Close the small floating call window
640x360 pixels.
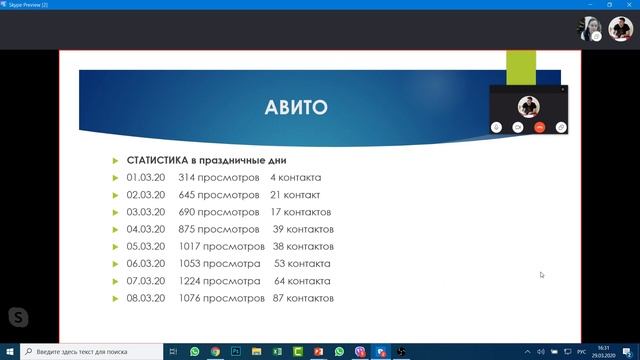563,89
